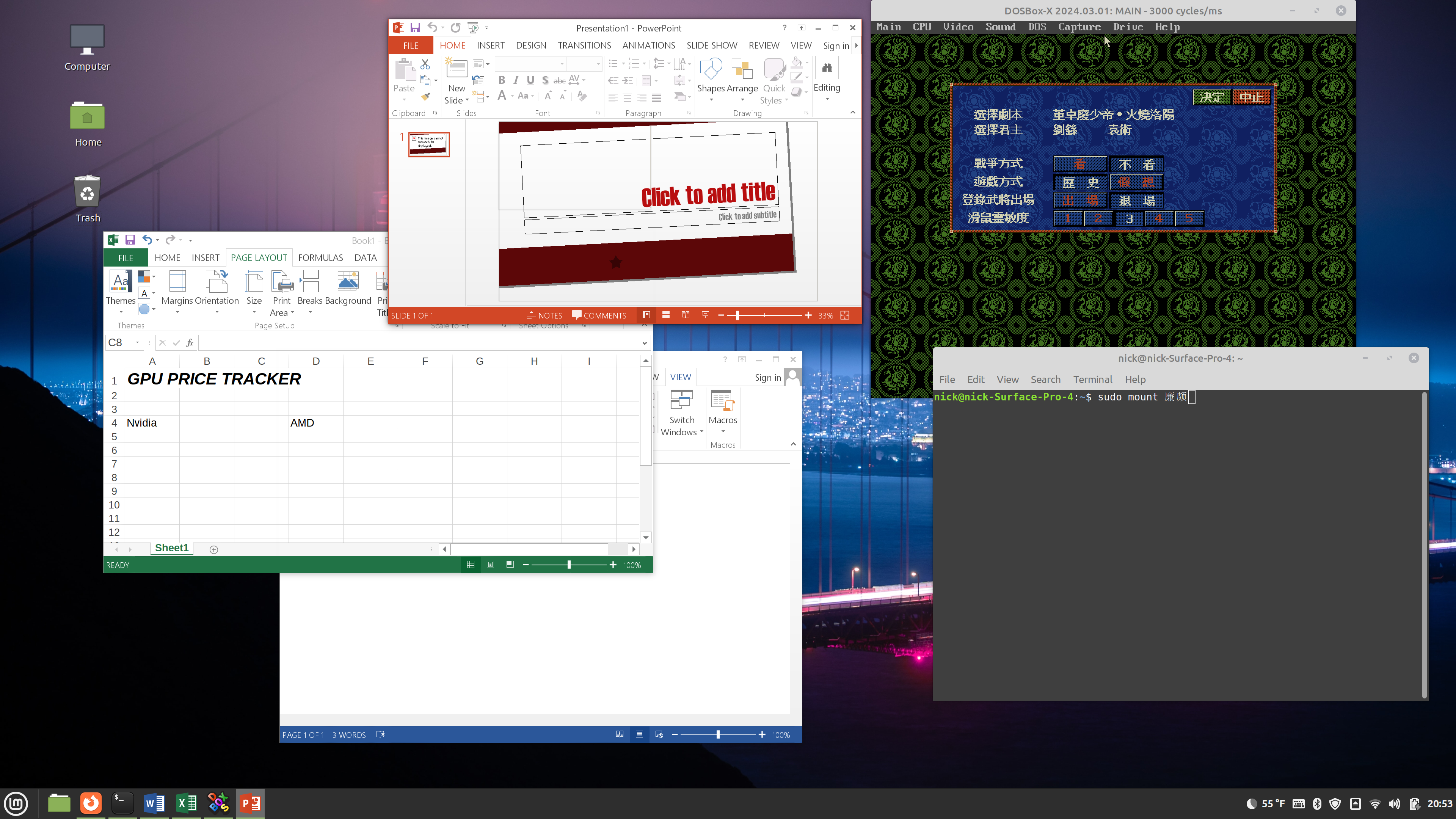Image resolution: width=1456 pixels, height=819 pixels.
Task: Open Firefox from the taskbar
Action: 91,803
